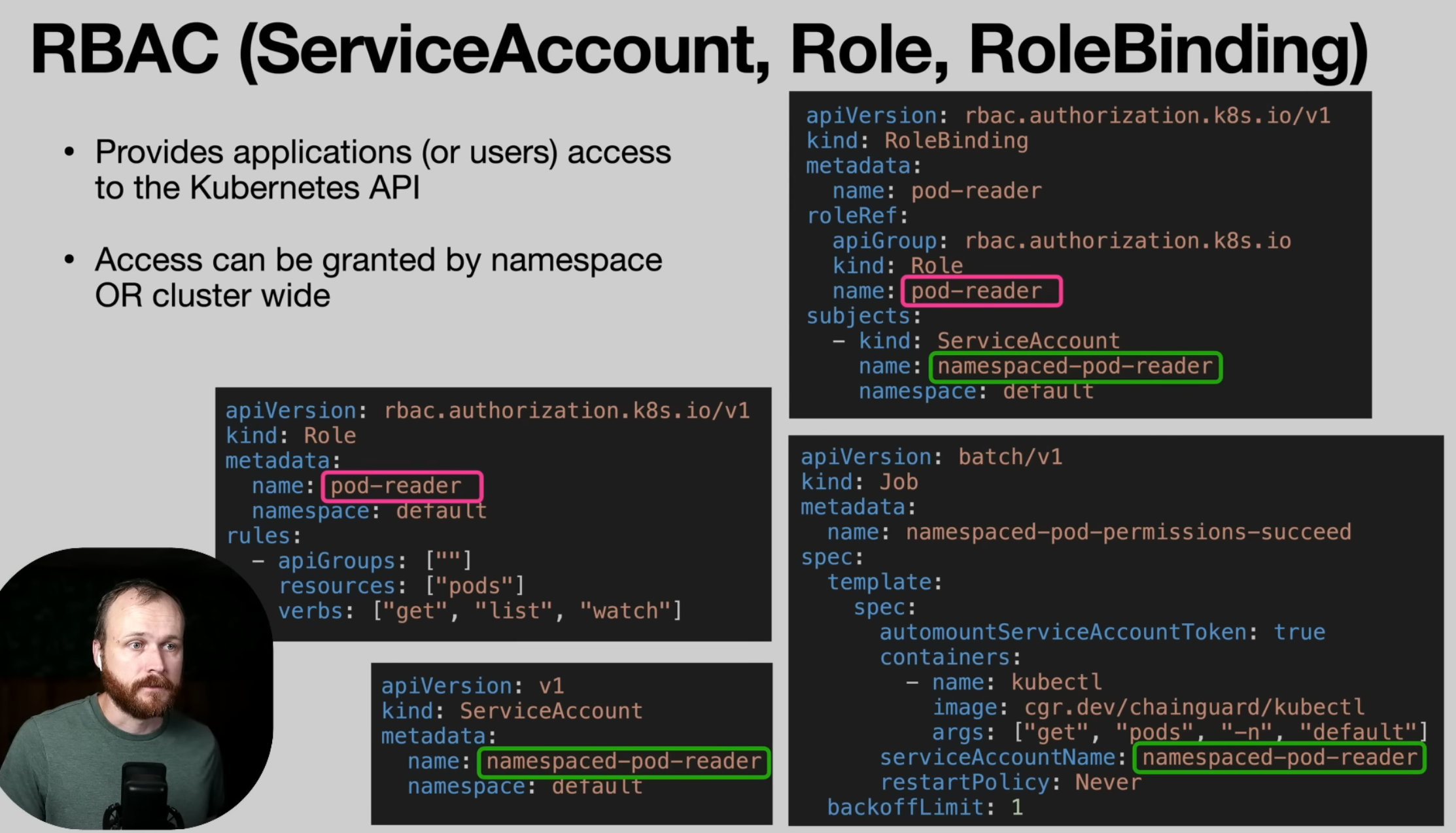The image size is (1456, 833).
Task: Click "backoffLimit: 1" line
Action: (x=924, y=807)
